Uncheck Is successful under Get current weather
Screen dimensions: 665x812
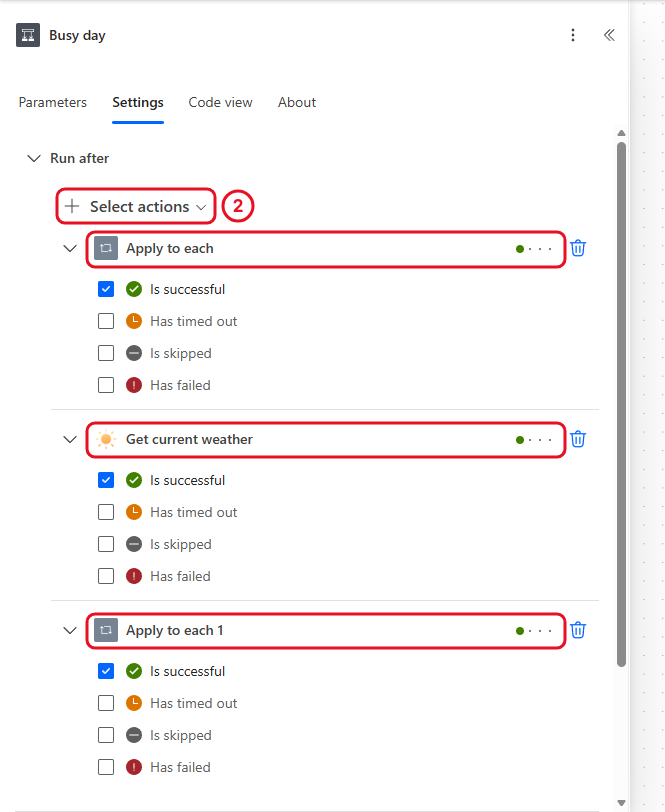(106, 480)
